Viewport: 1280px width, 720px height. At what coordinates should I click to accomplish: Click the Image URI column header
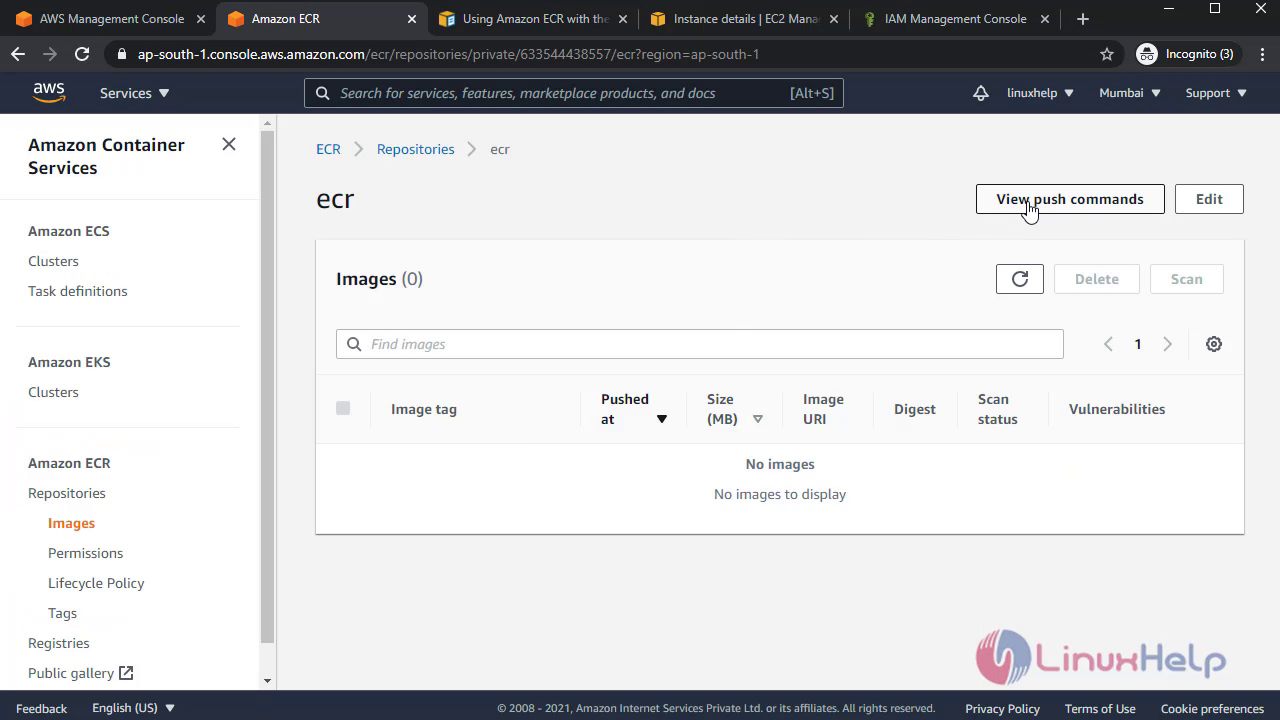pyautogui.click(x=823, y=409)
